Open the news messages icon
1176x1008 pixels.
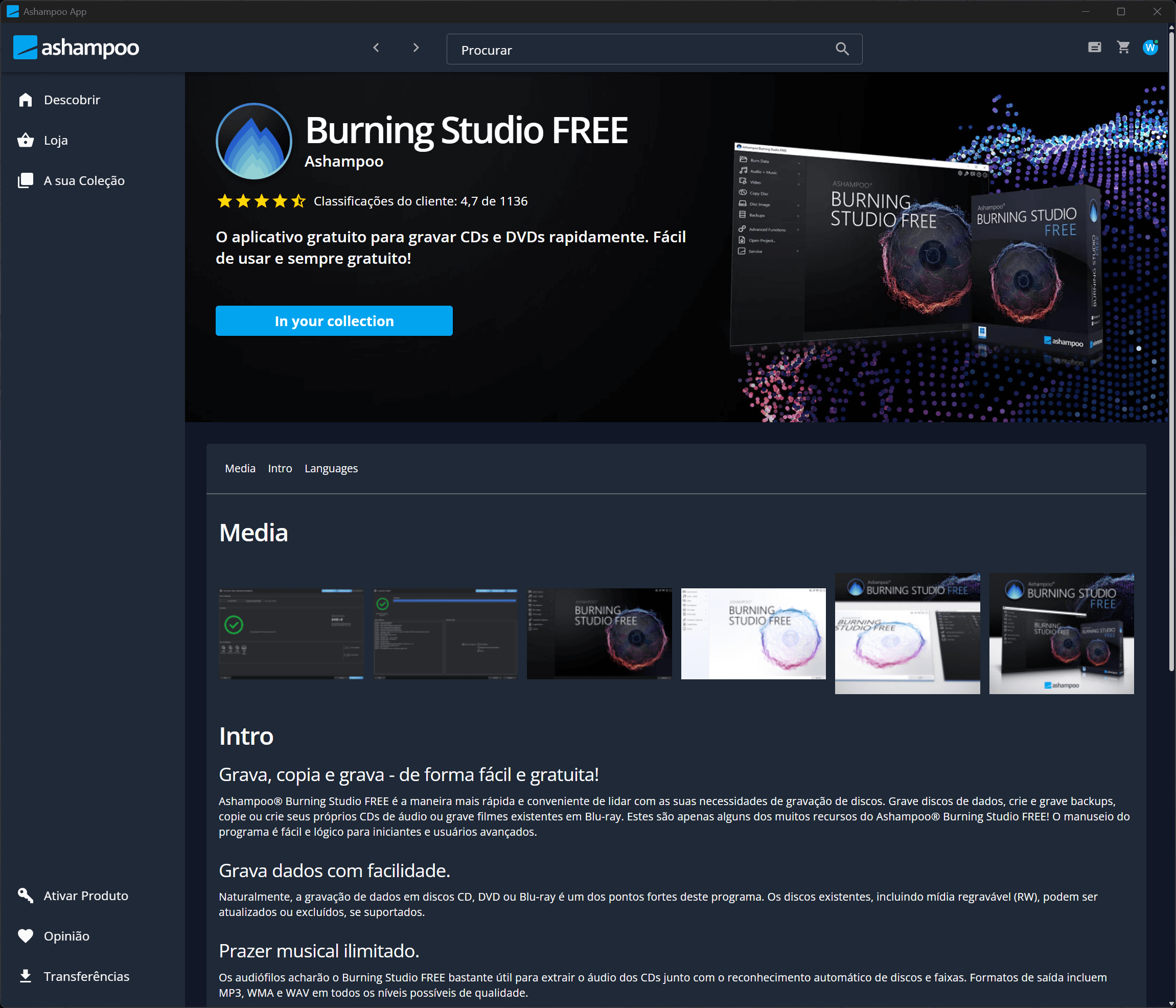click(x=1095, y=48)
